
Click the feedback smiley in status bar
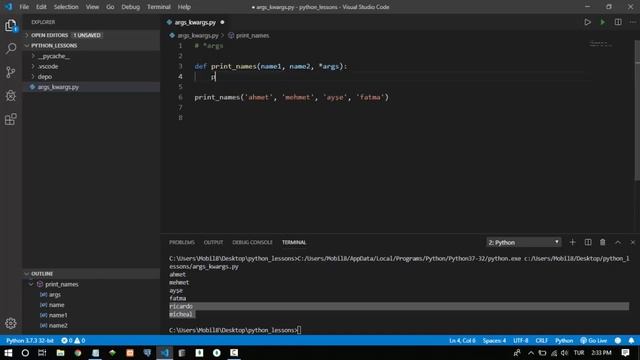click(618, 340)
